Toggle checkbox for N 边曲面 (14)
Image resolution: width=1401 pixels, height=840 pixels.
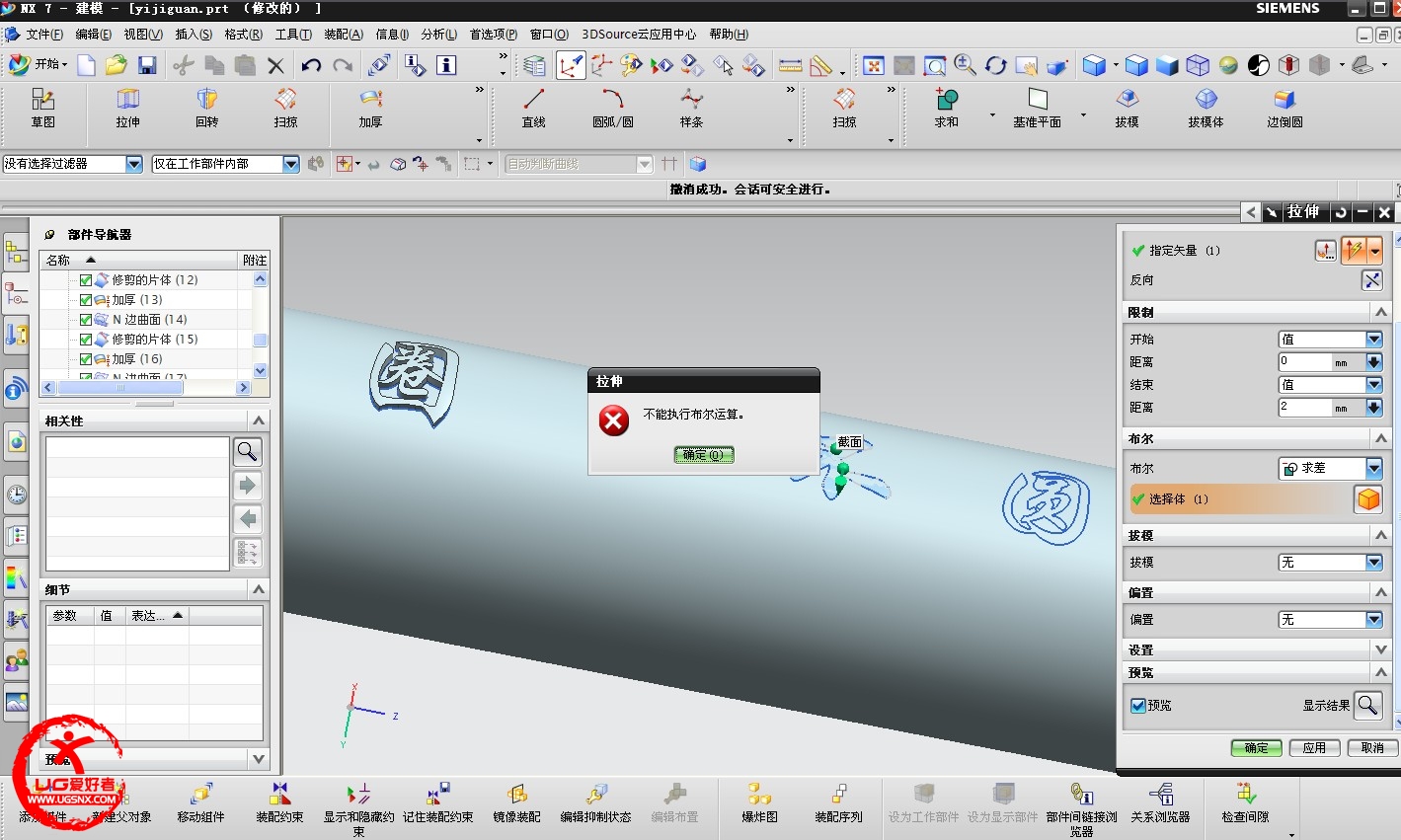pyautogui.click(x=86, y=320)
